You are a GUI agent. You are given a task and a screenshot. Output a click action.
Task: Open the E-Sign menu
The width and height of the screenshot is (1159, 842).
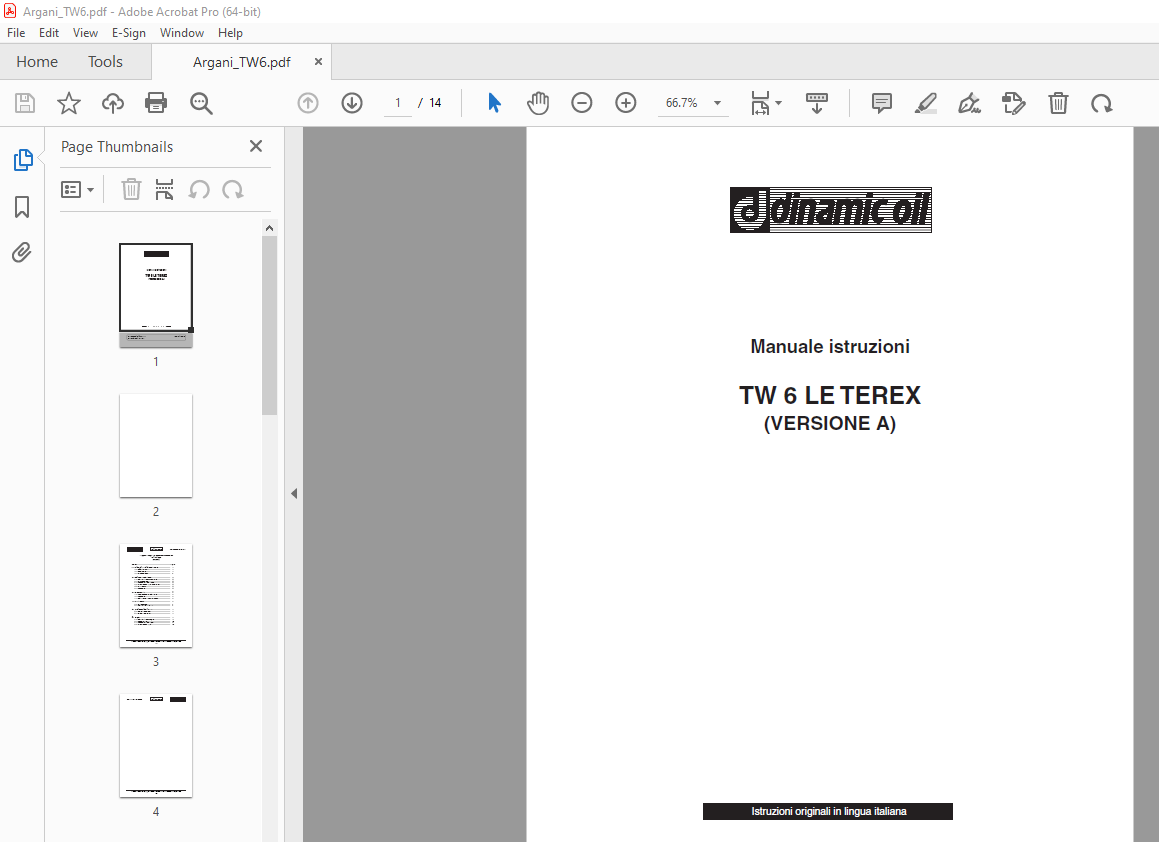129,33
